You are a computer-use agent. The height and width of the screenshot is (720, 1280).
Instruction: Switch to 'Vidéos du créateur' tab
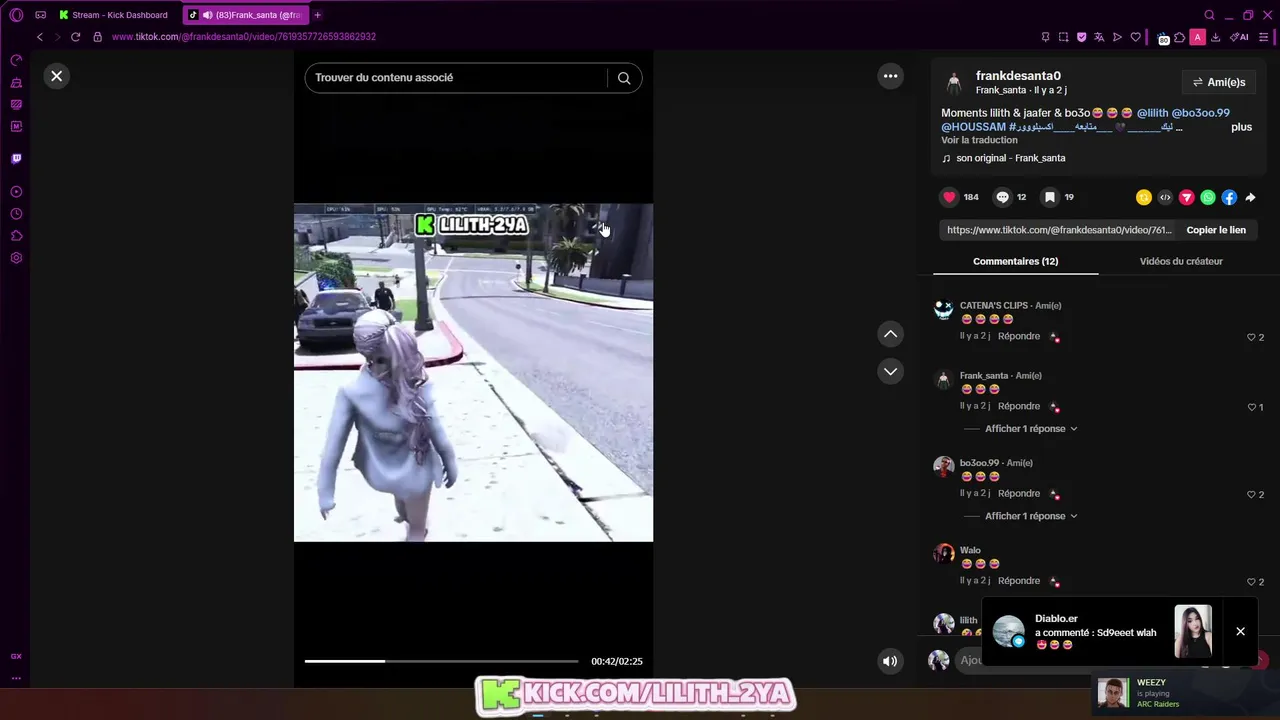tap(1181, 261)
